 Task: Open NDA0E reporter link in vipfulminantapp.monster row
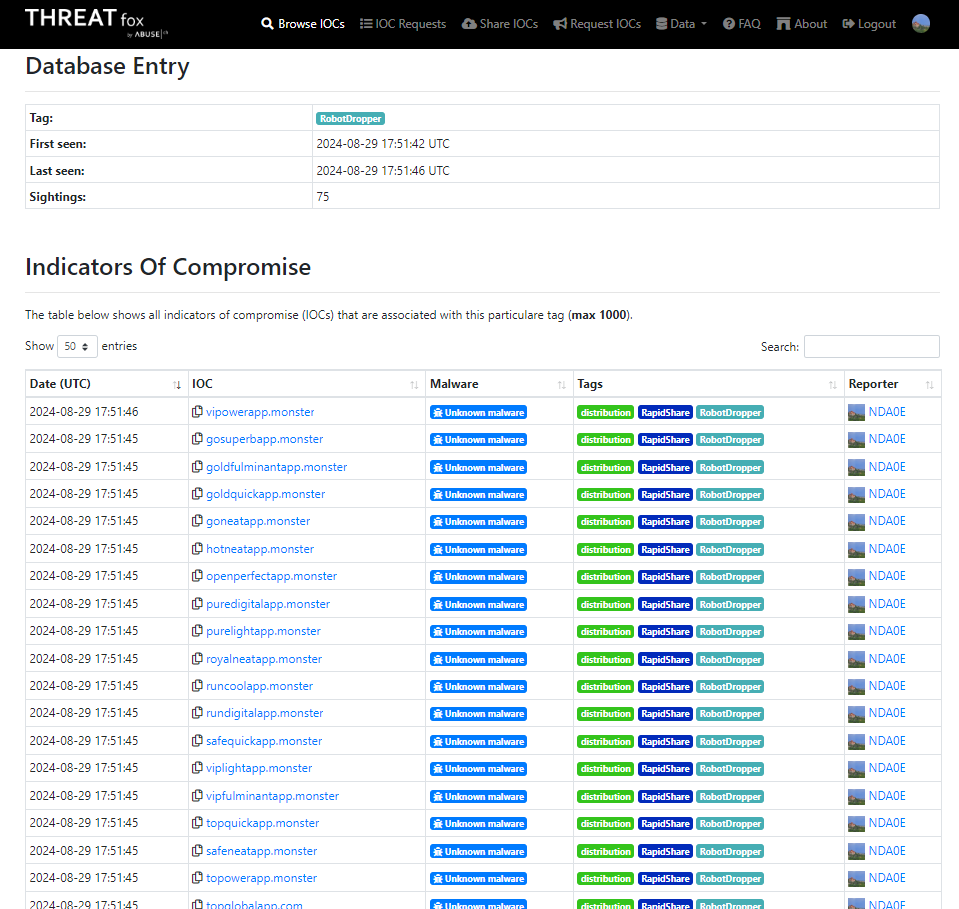(x=887, y=796)
